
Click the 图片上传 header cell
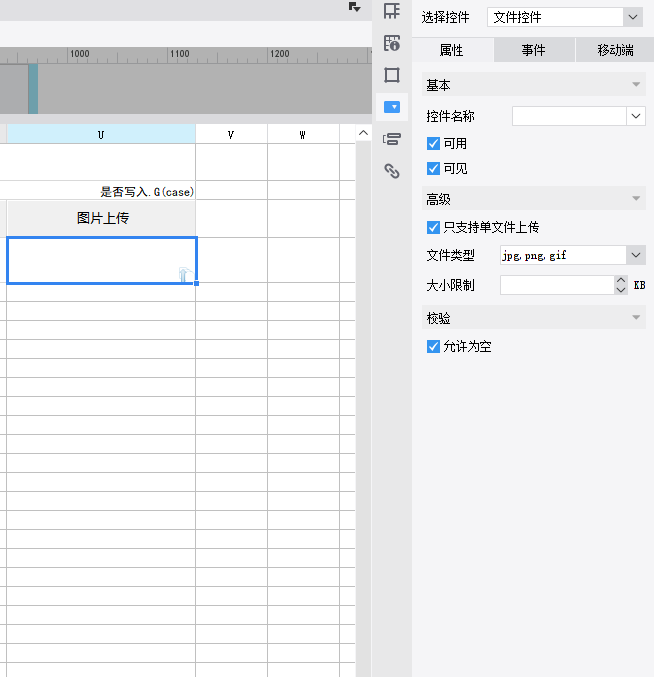point(102,218)
